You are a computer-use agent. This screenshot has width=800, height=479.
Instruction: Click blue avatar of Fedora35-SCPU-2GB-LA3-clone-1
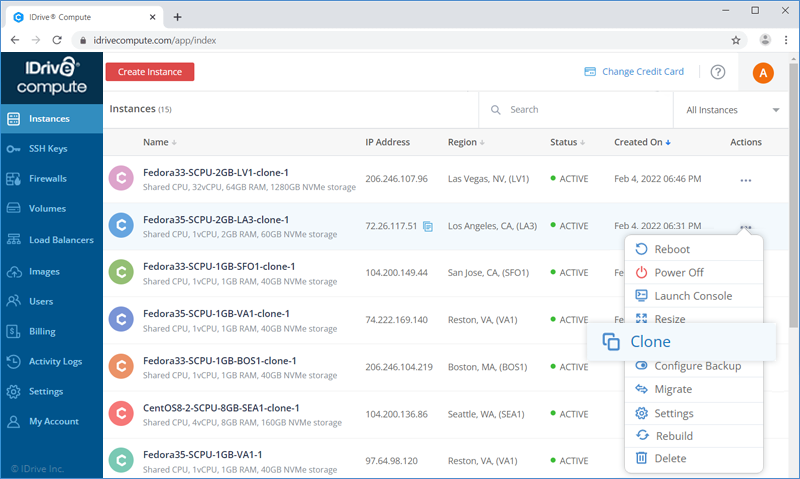[x=121, y=225]
